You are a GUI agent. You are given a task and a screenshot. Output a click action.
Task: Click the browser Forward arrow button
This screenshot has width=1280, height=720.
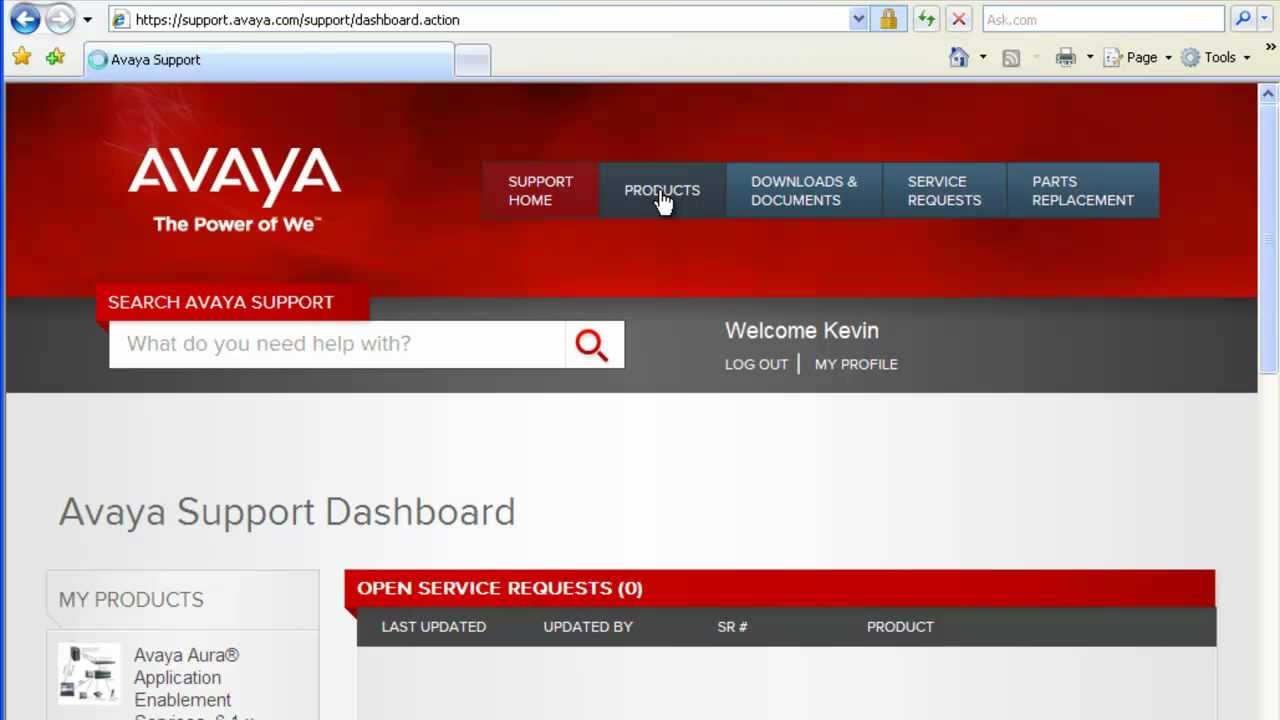[60, 19]
